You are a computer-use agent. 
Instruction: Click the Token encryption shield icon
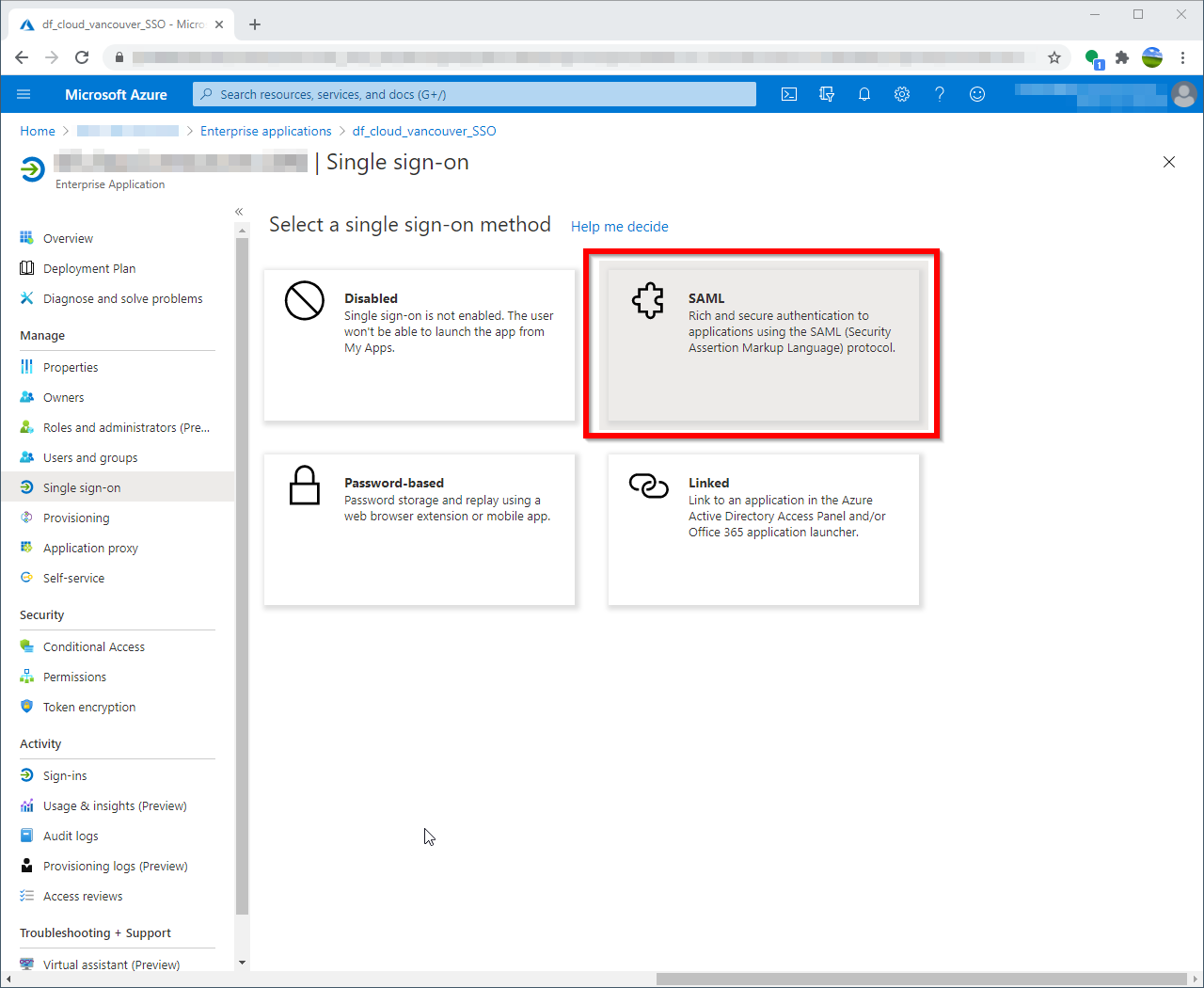[x=26, y=707]
